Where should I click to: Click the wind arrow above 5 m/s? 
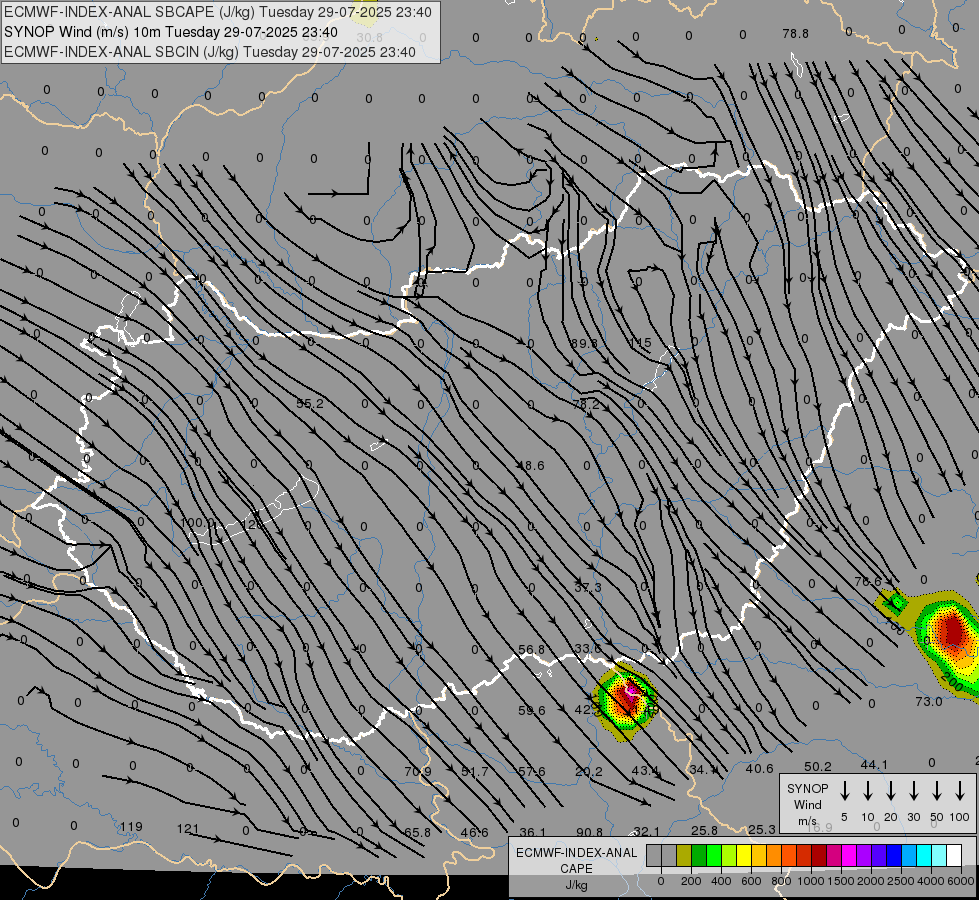845,791
